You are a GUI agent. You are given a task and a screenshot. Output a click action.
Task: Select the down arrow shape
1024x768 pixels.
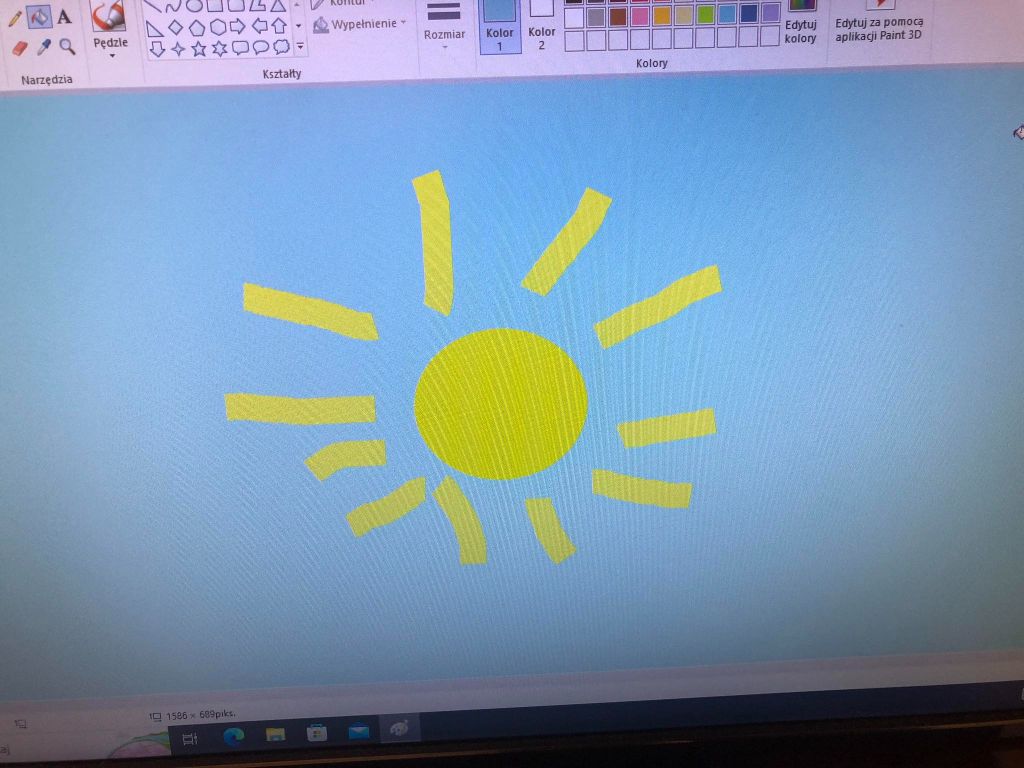point(157,49)
